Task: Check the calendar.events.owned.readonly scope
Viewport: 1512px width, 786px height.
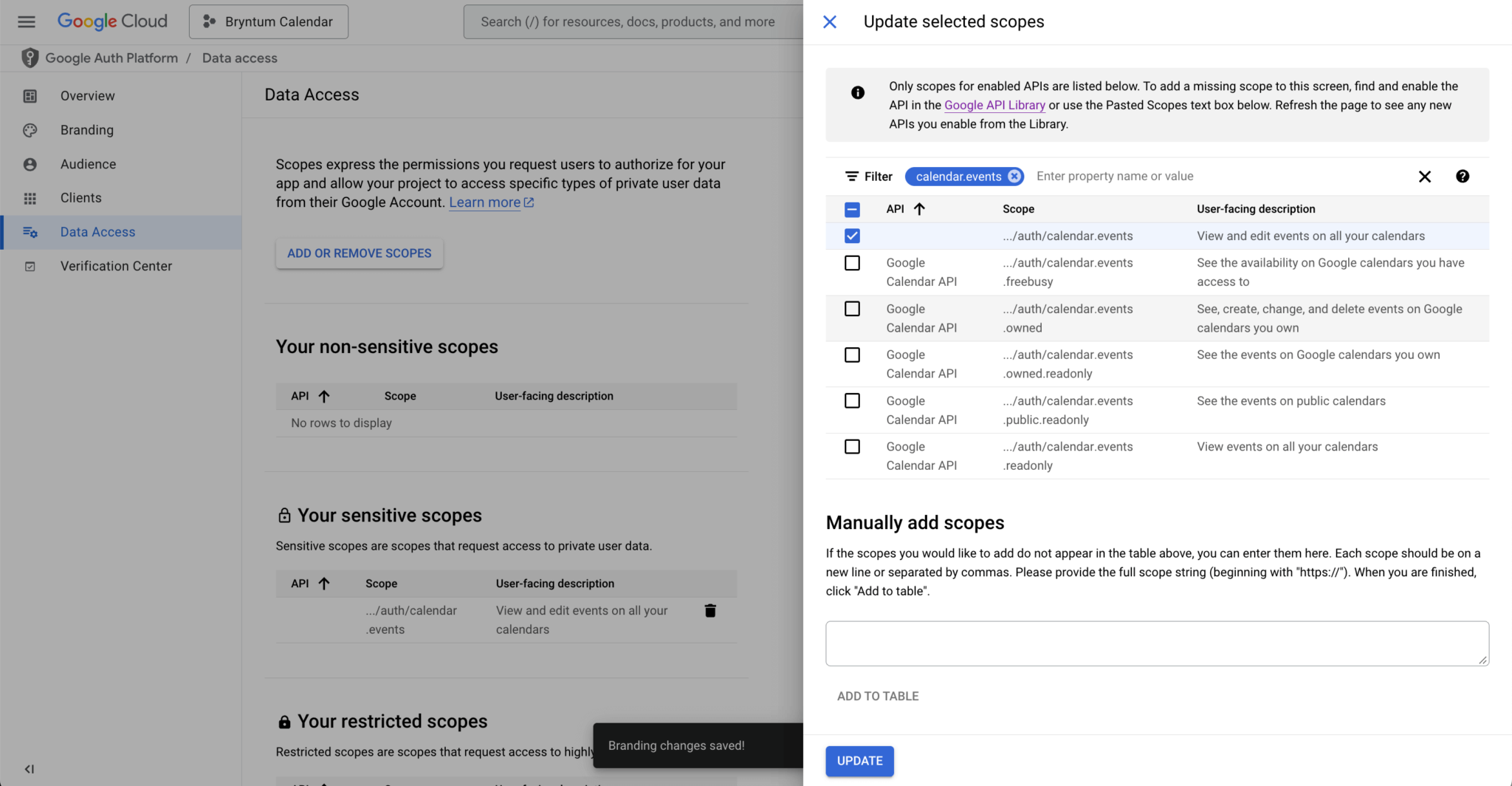Action: (852, 355)
